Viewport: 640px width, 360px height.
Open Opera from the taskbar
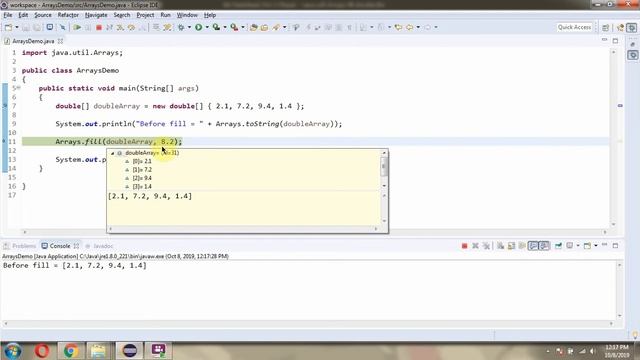click(x=42, y=351)
